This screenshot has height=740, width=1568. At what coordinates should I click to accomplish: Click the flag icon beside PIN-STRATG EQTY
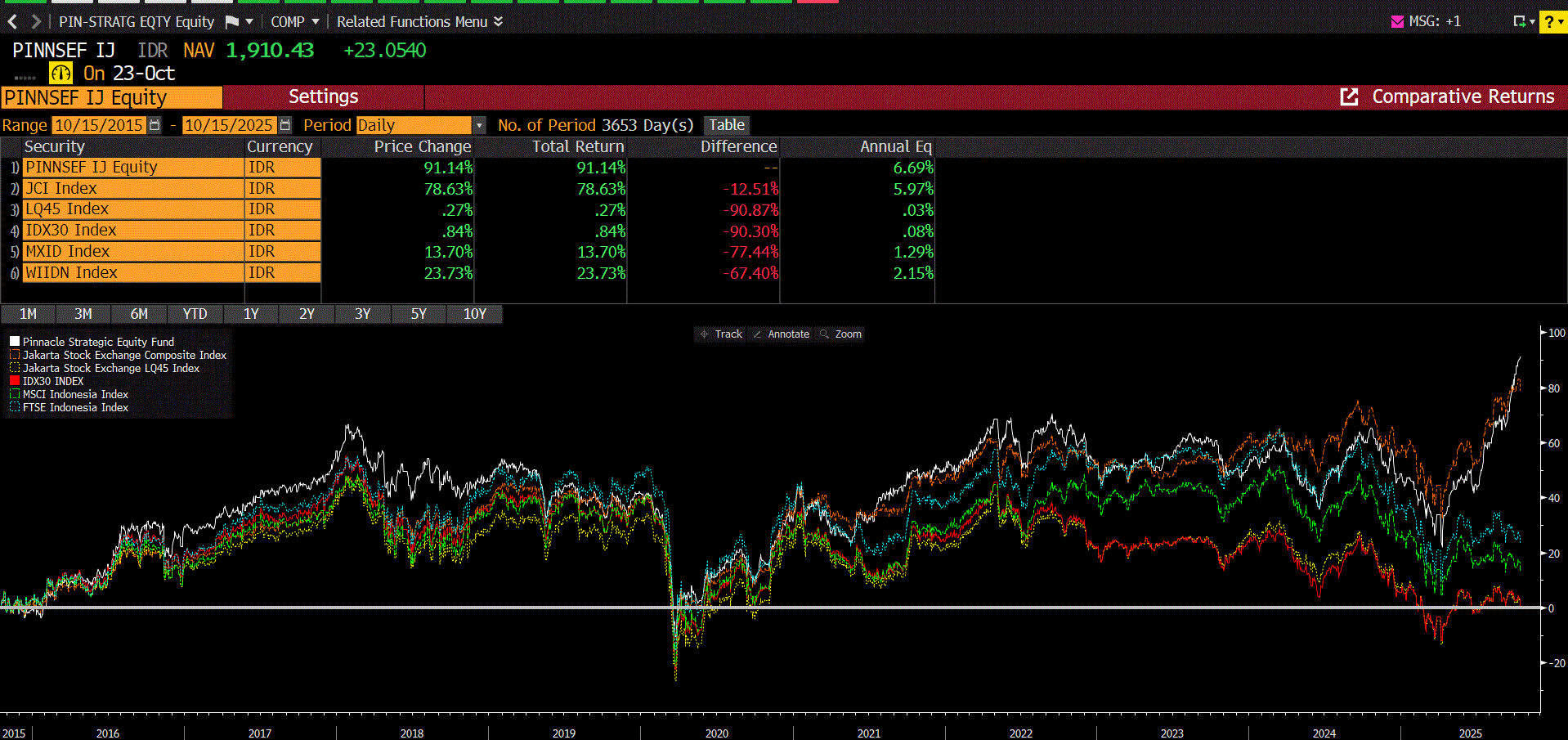(x=232, y=22)
